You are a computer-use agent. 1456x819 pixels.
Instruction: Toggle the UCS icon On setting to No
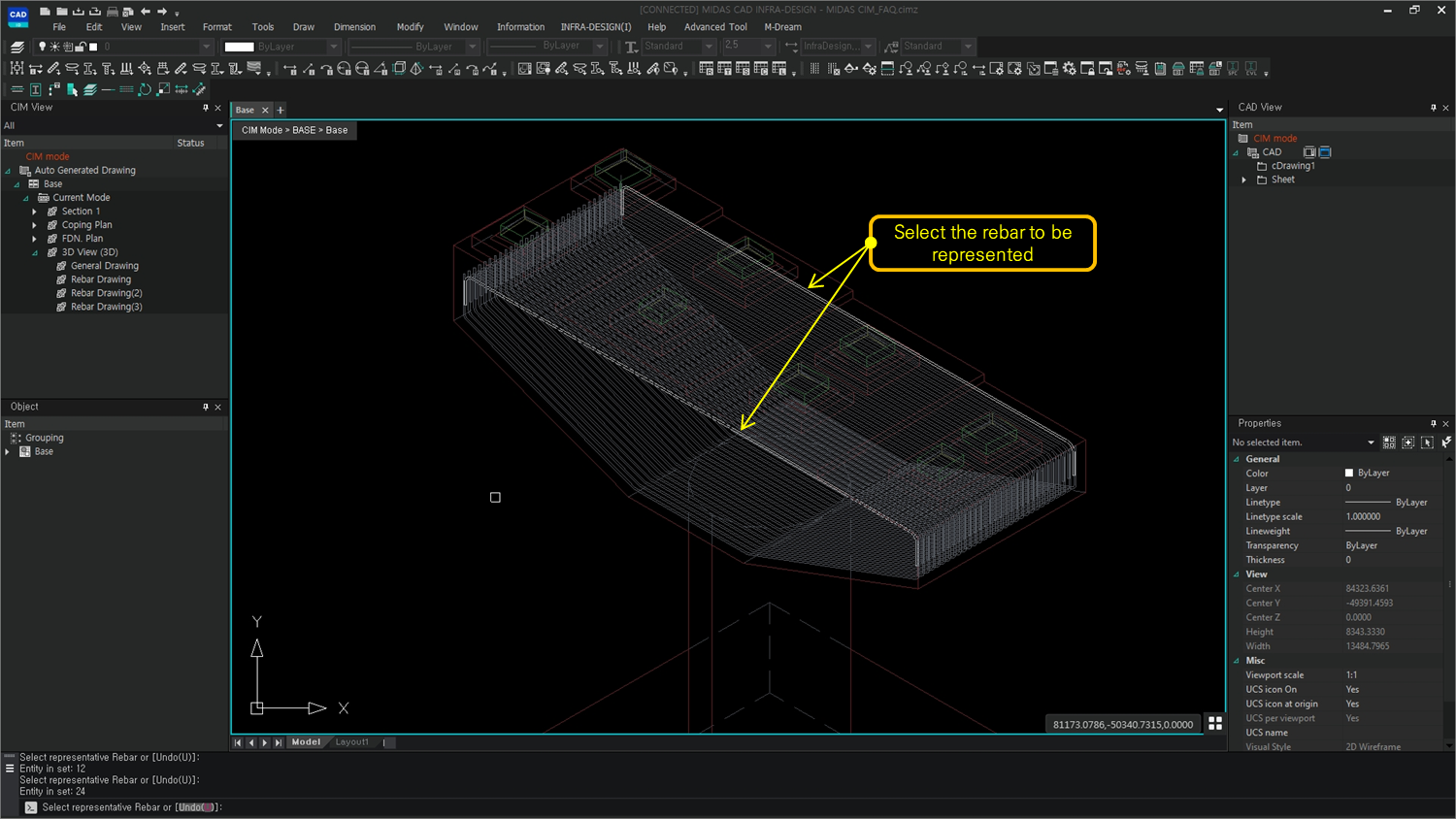[x=1352, y=689]
